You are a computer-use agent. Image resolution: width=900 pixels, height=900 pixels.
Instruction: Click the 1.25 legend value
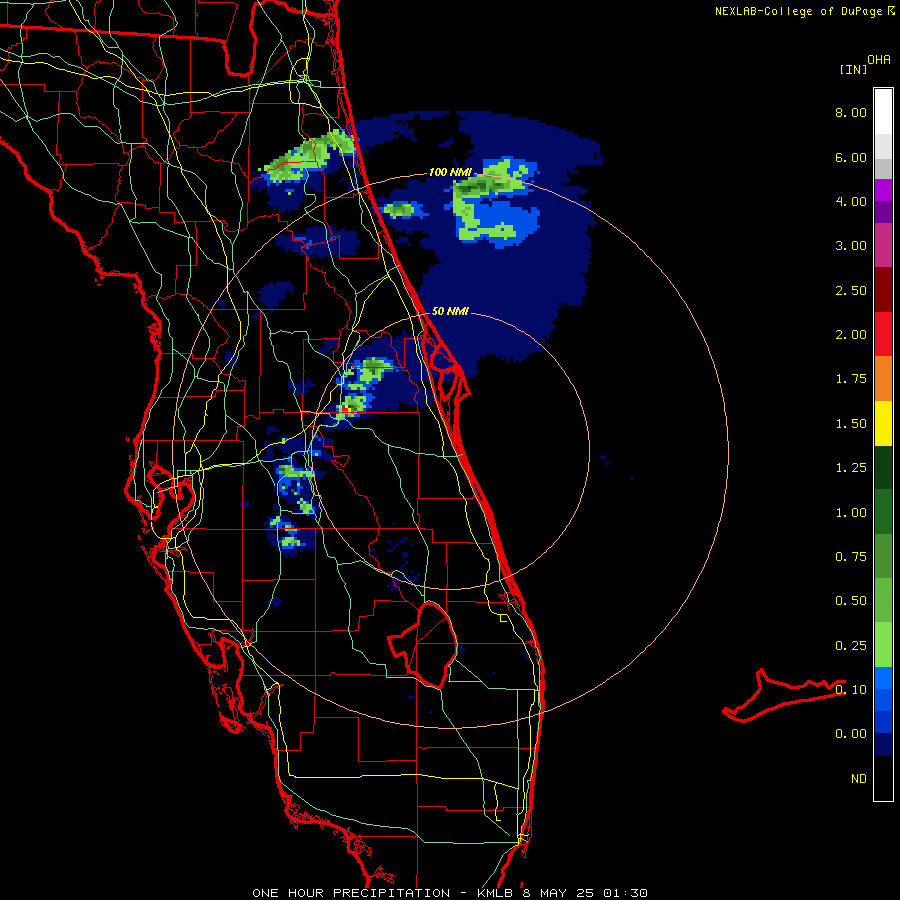(x=851, y=468)
